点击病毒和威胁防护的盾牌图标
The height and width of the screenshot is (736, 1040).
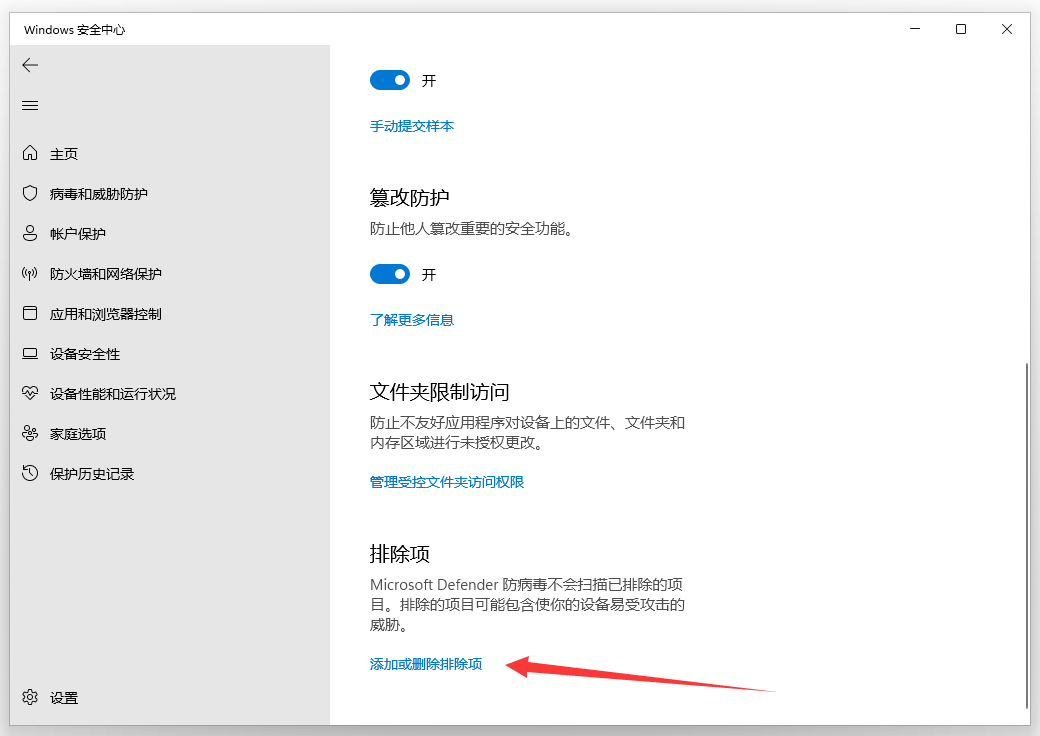pyautogui.click(x=30, y=193)
